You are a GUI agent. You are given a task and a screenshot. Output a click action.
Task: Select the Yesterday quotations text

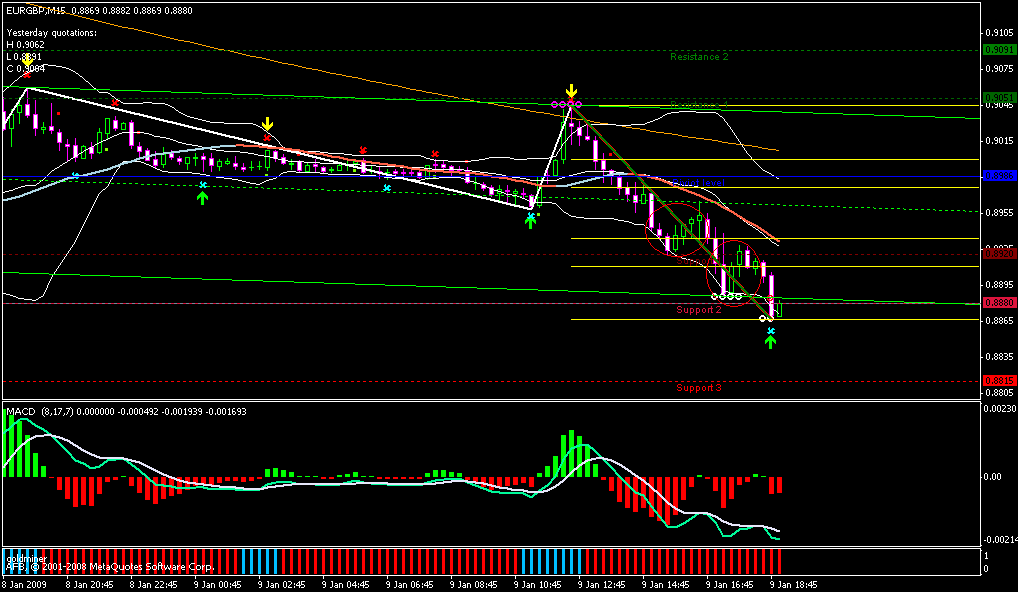(x=51, y=32)
